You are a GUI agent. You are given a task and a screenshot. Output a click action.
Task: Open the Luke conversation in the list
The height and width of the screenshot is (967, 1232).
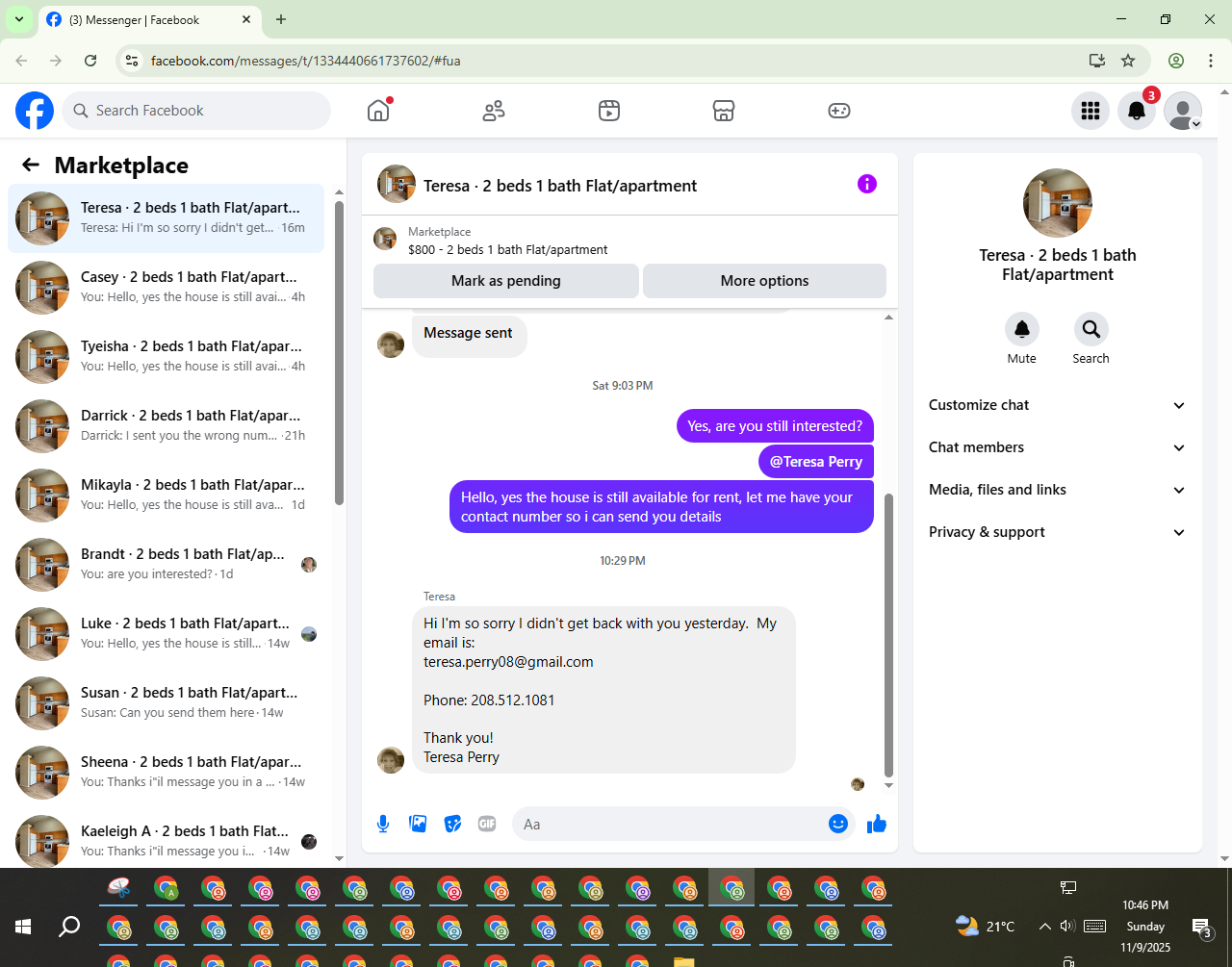[x=166, y=634]
